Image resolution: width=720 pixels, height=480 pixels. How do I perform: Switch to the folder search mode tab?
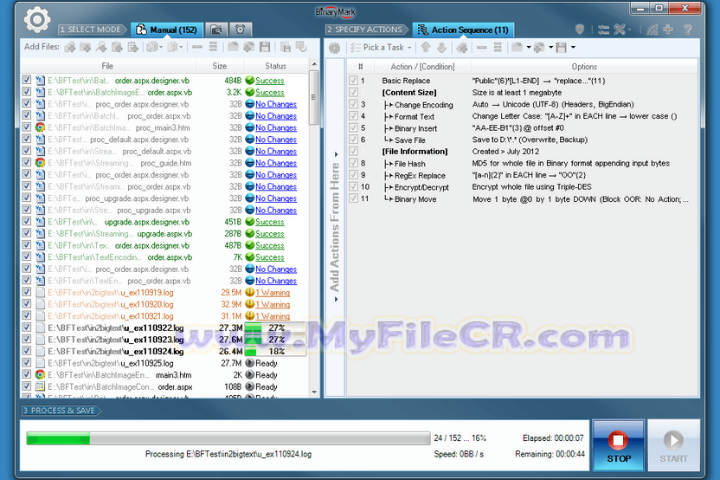pos(216,30)
